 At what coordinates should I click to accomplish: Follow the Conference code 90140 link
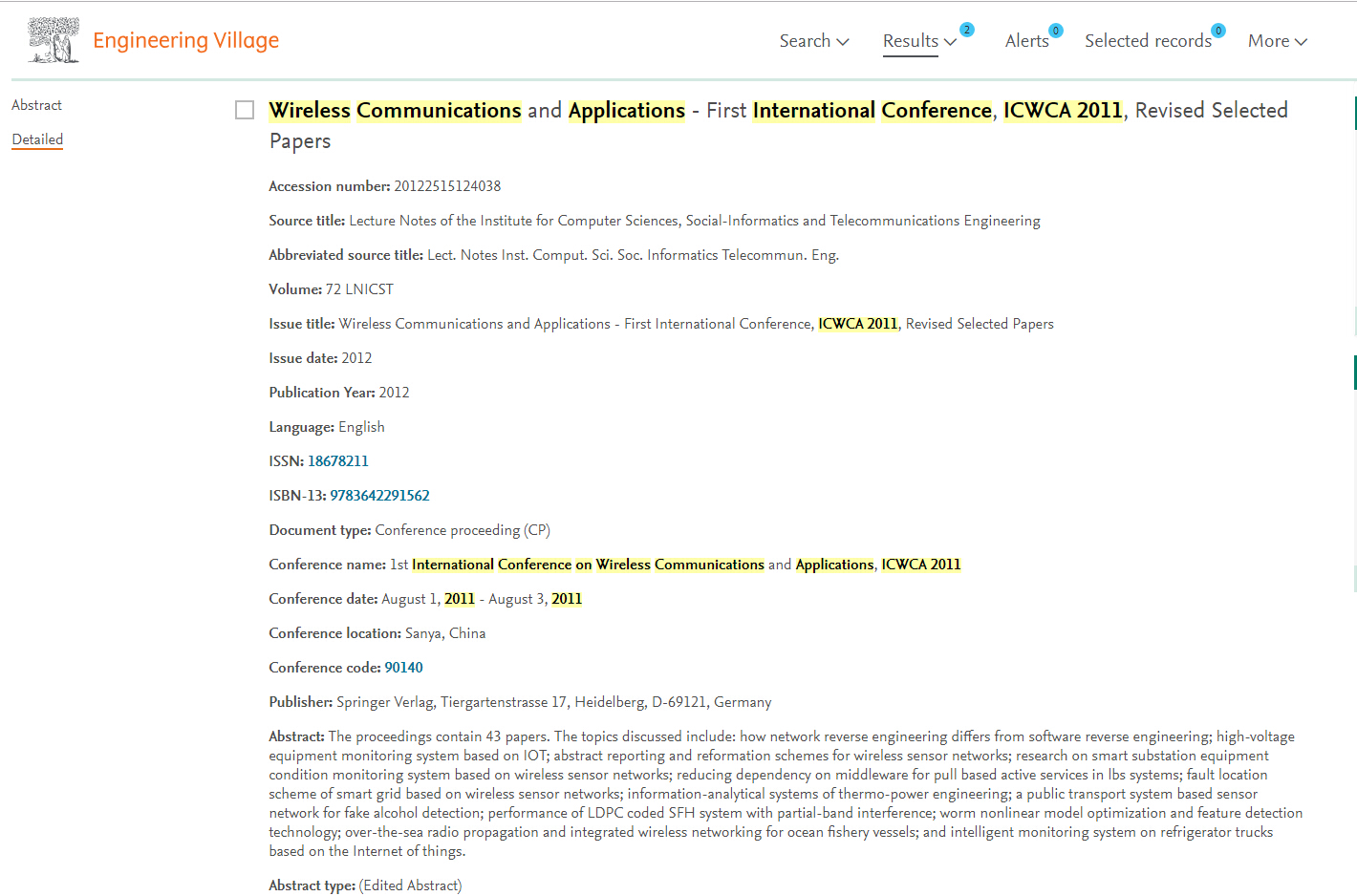point(403,668)
